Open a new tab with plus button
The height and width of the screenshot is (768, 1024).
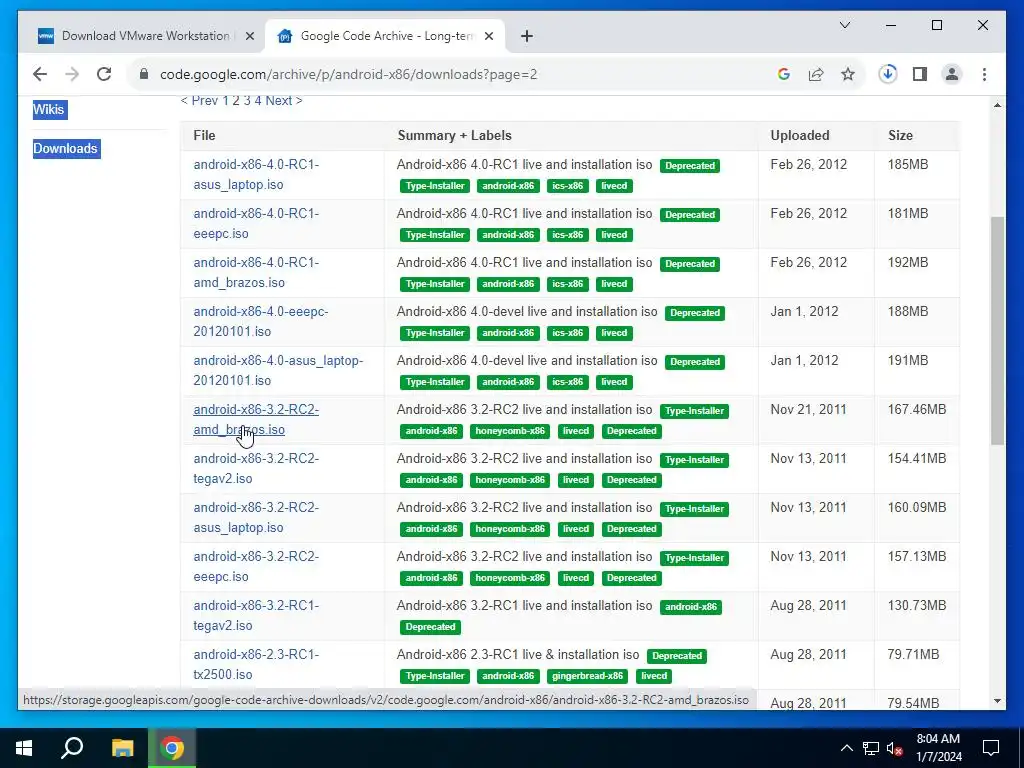coord(527,36)
